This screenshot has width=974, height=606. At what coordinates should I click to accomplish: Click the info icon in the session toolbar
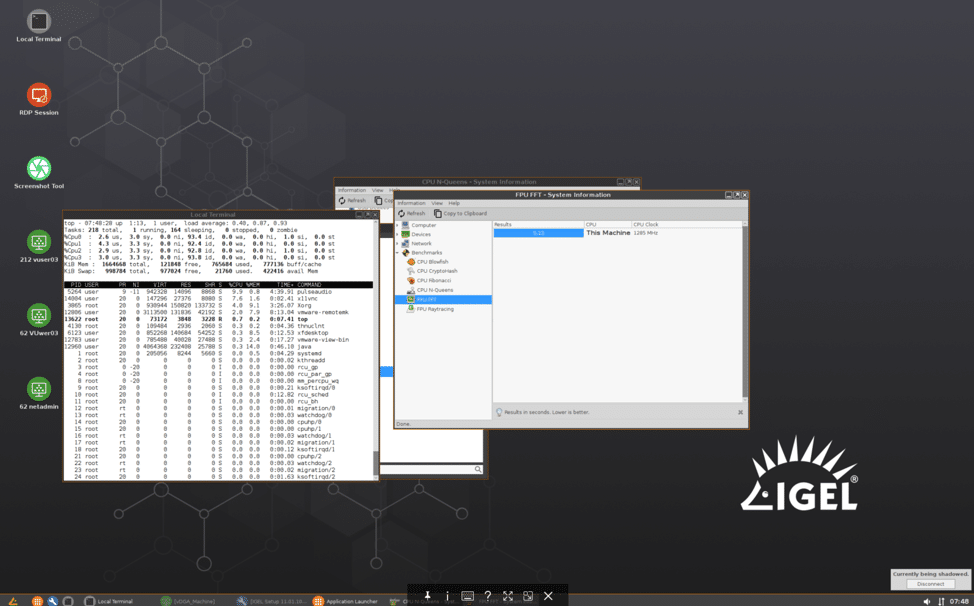pyautogui.click(x=447, y=596)
